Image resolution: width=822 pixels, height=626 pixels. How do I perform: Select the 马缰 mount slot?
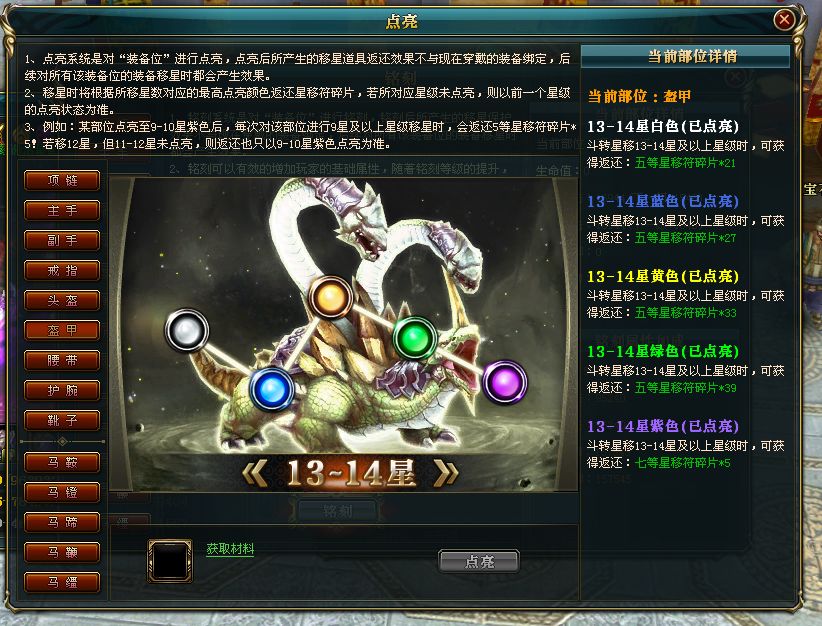(62, 582)
